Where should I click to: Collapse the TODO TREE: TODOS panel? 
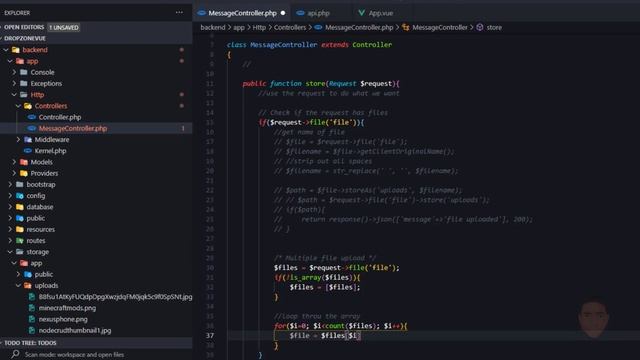tap(29, 343)
